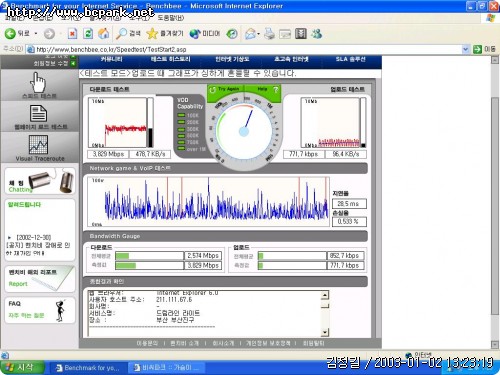Click the Windows 시작 Start button
The image size is (500, 375).
(23, 367)
